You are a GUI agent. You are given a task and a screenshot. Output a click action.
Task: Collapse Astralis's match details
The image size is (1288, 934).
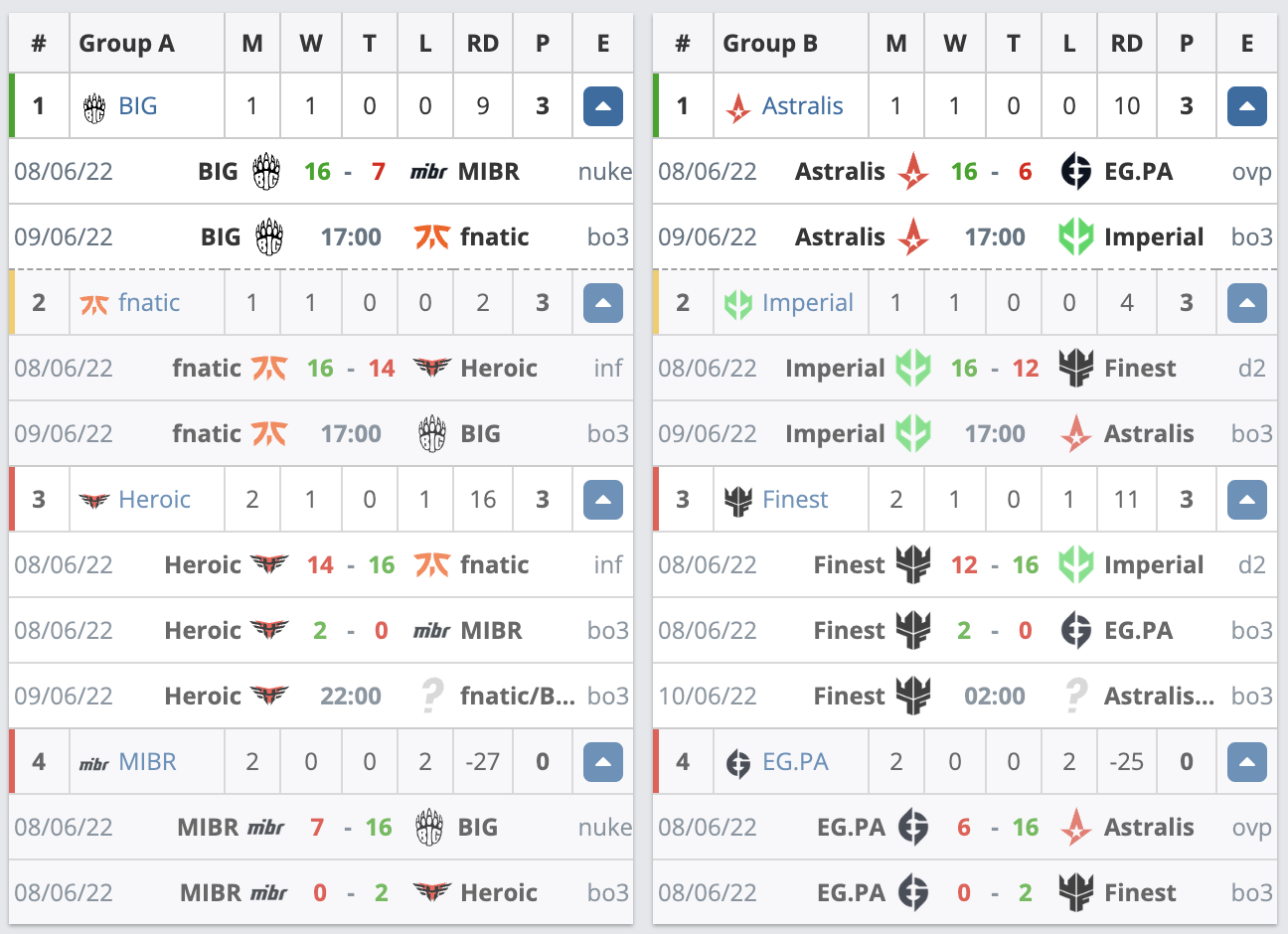coord(1246,105)
